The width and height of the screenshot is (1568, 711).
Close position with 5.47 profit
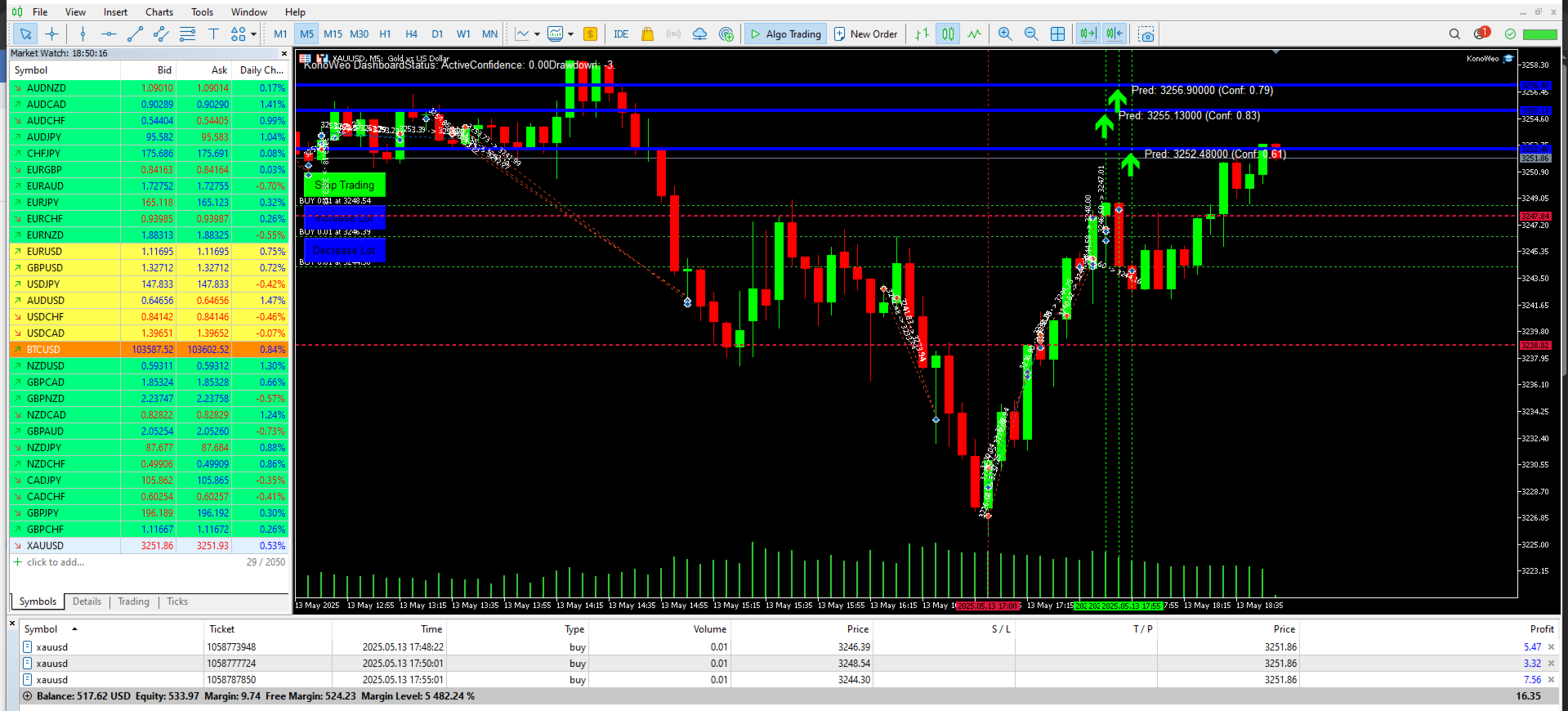(x=1551, y=647)
